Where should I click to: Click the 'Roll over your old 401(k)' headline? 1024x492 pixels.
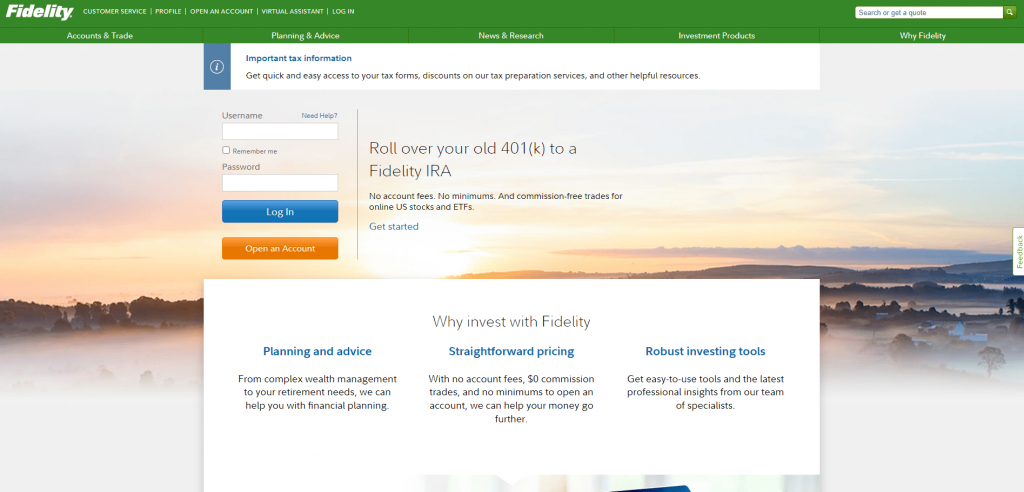coord(473,159)
